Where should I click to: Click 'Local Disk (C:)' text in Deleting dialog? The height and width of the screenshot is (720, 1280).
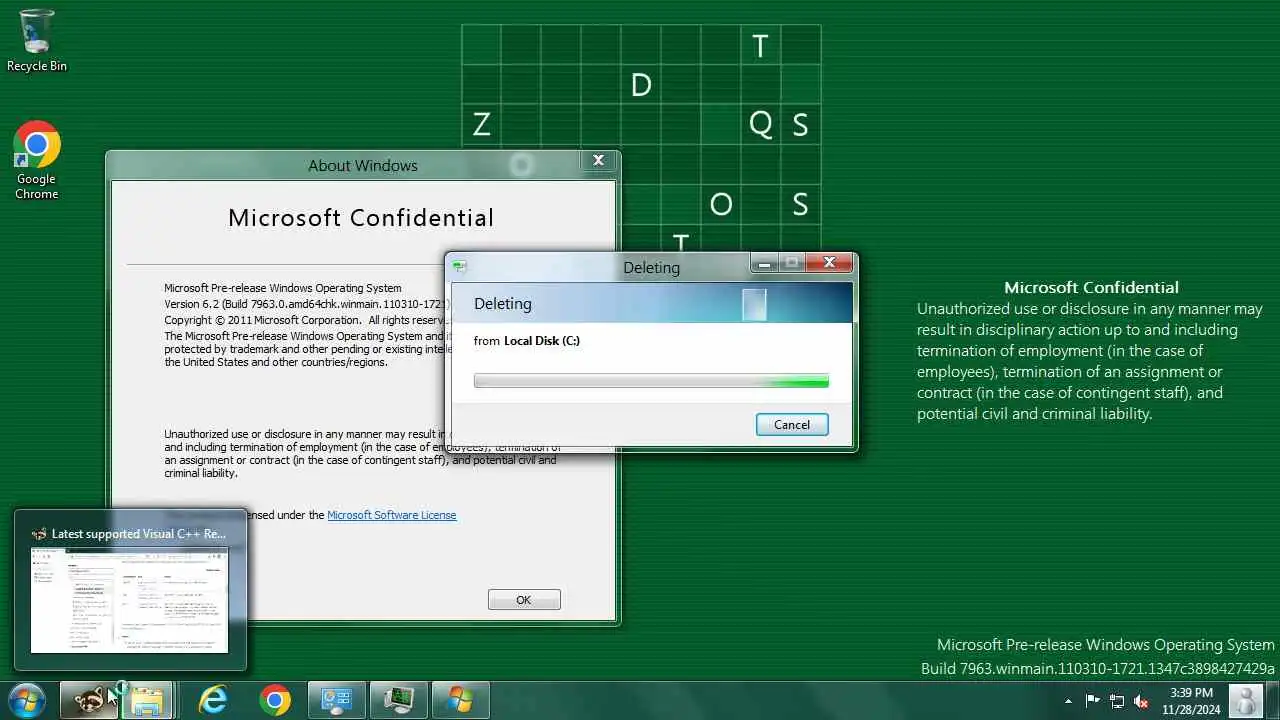tap(542, 341)
